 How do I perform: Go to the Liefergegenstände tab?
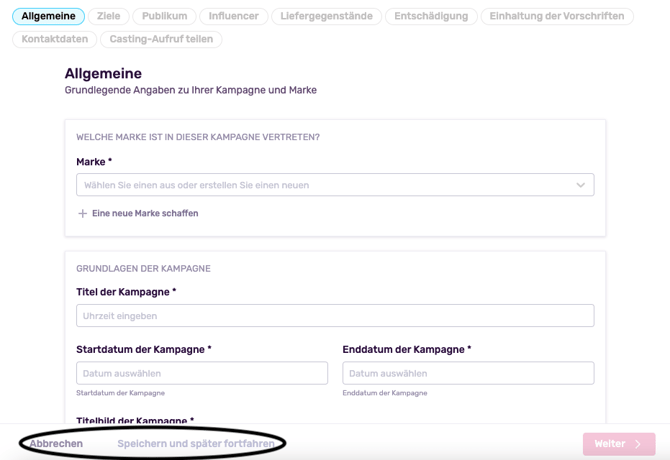pos(326,16)
